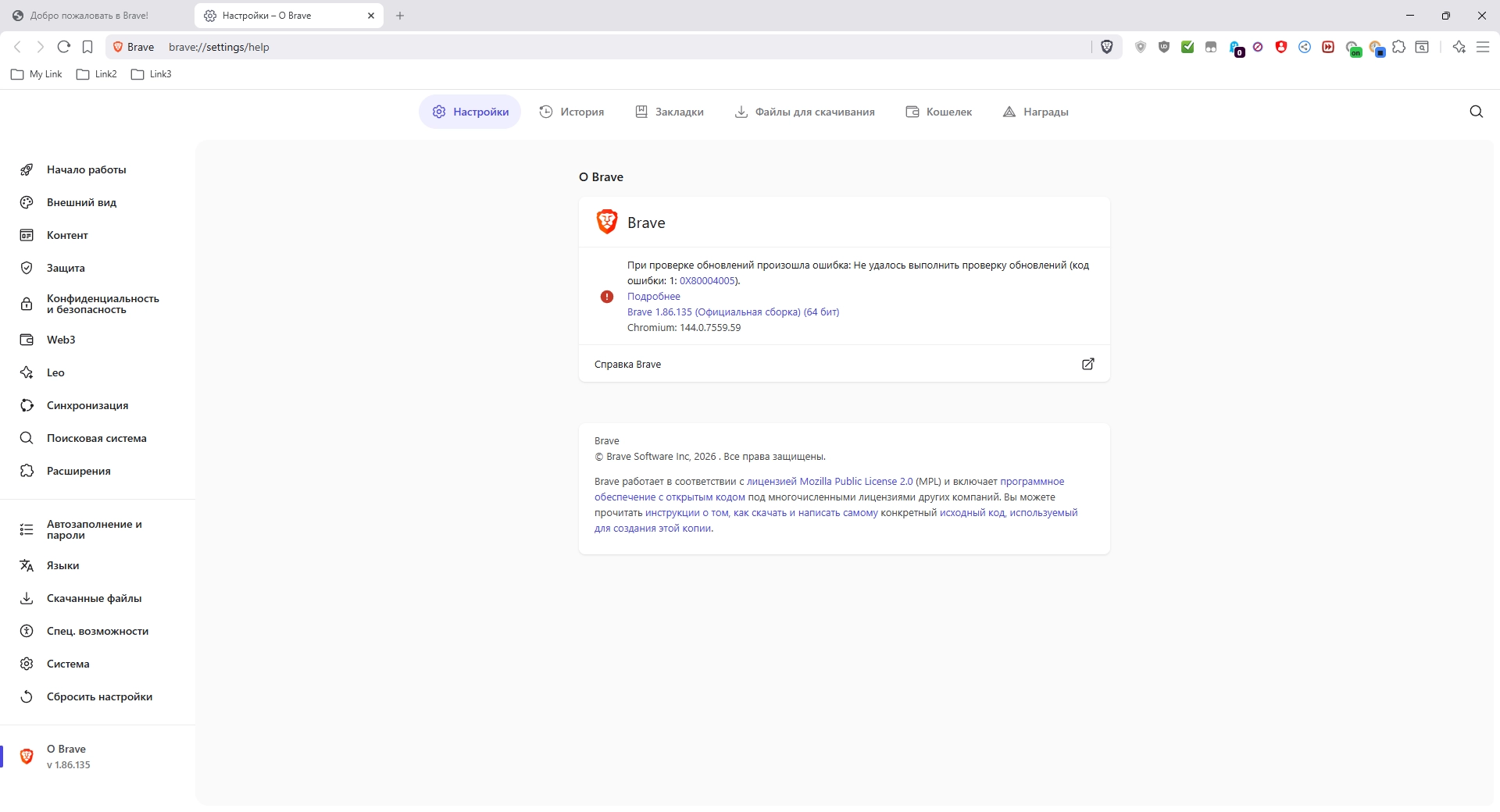Search settings using the magnifier icon
The height and width of the screenshot is (812, 1500).
(1477, 112)
